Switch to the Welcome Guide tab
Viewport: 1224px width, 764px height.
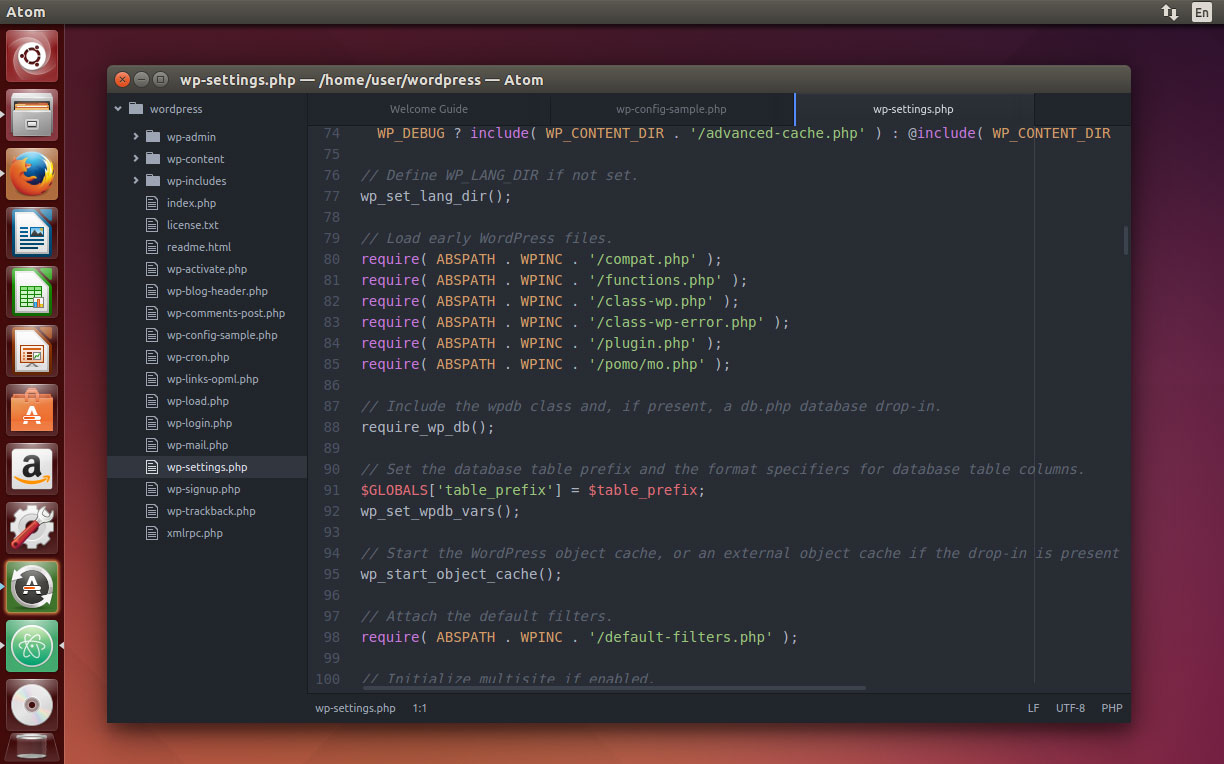point(428,109)
